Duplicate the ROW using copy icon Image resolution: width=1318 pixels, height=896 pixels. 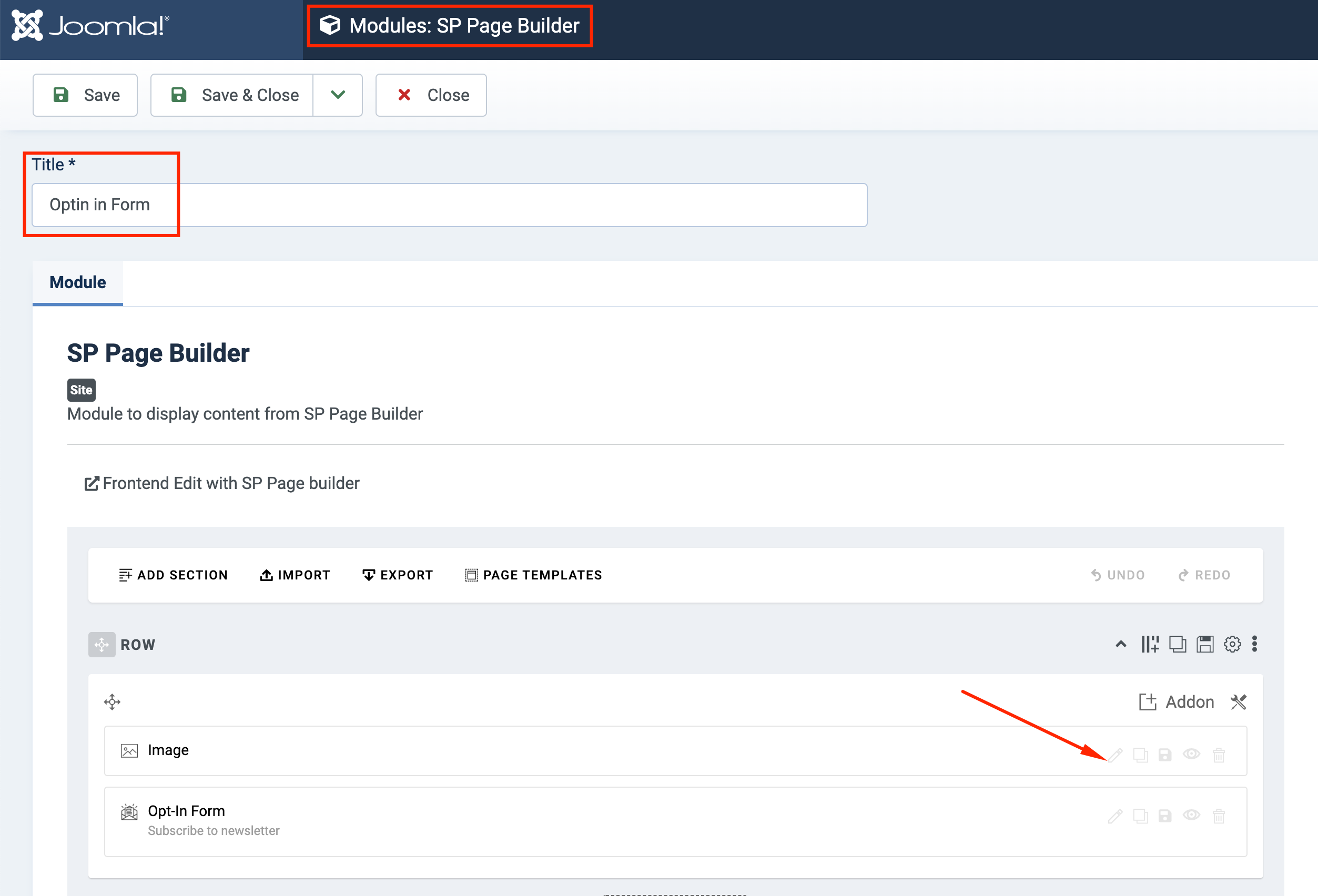(x=1178, y=644)
